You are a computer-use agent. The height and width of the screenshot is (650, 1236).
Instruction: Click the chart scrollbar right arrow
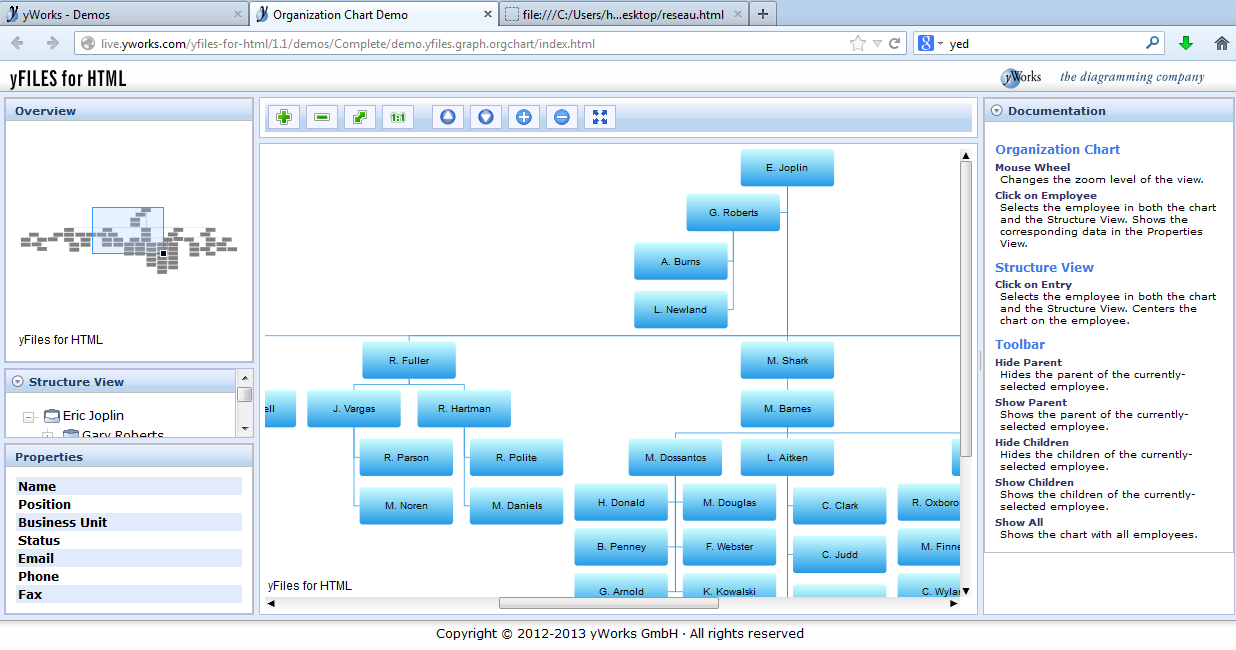[953, 603]
